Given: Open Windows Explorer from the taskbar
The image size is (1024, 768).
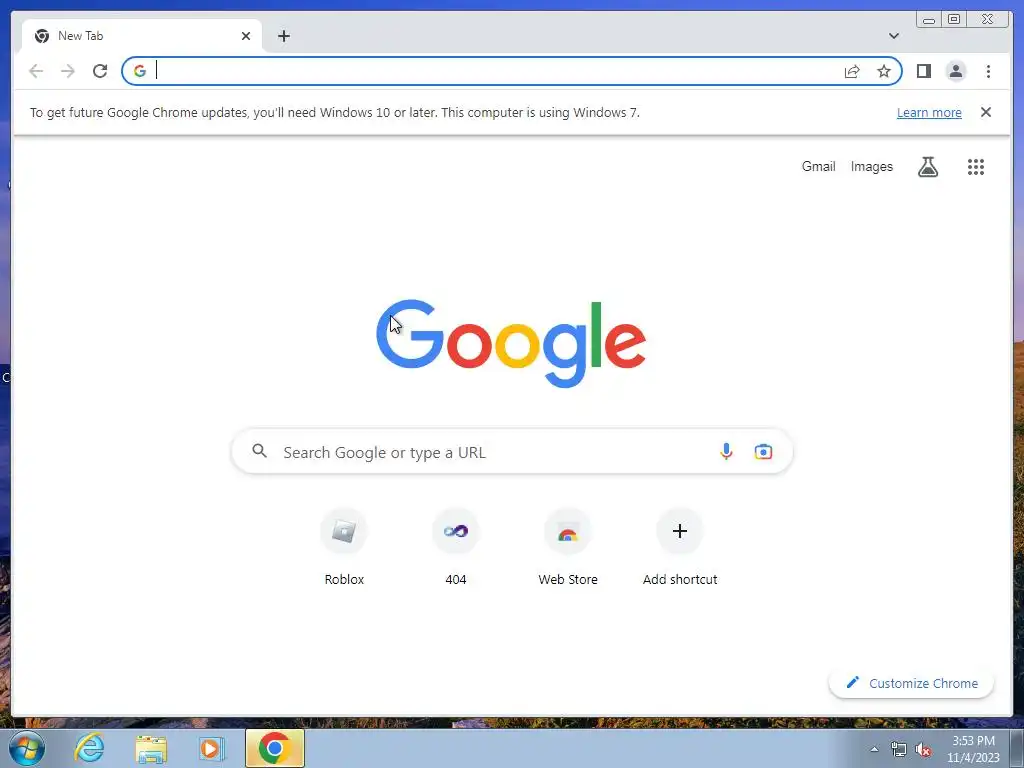Looking at the screenshot, I should 151,748.
